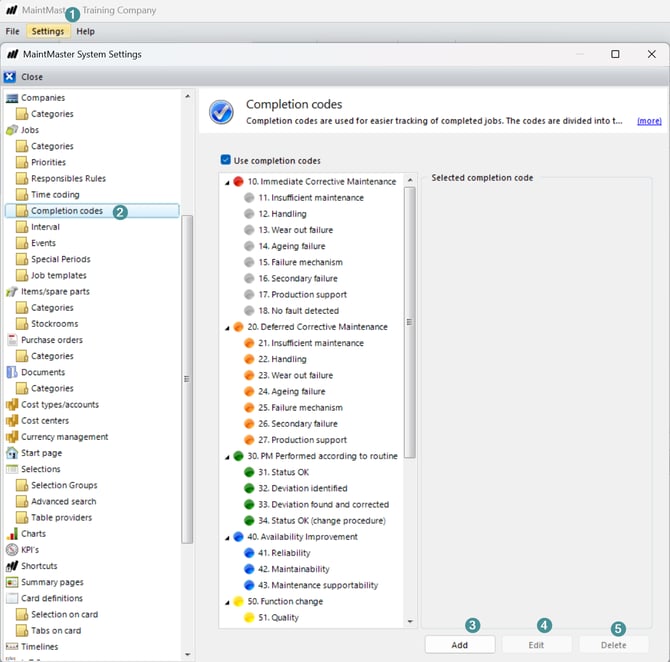The height and width of the screenshot is (662, 670).
Task: Click the completion codes list scrollbar thumb
Action: coord(409,323)
